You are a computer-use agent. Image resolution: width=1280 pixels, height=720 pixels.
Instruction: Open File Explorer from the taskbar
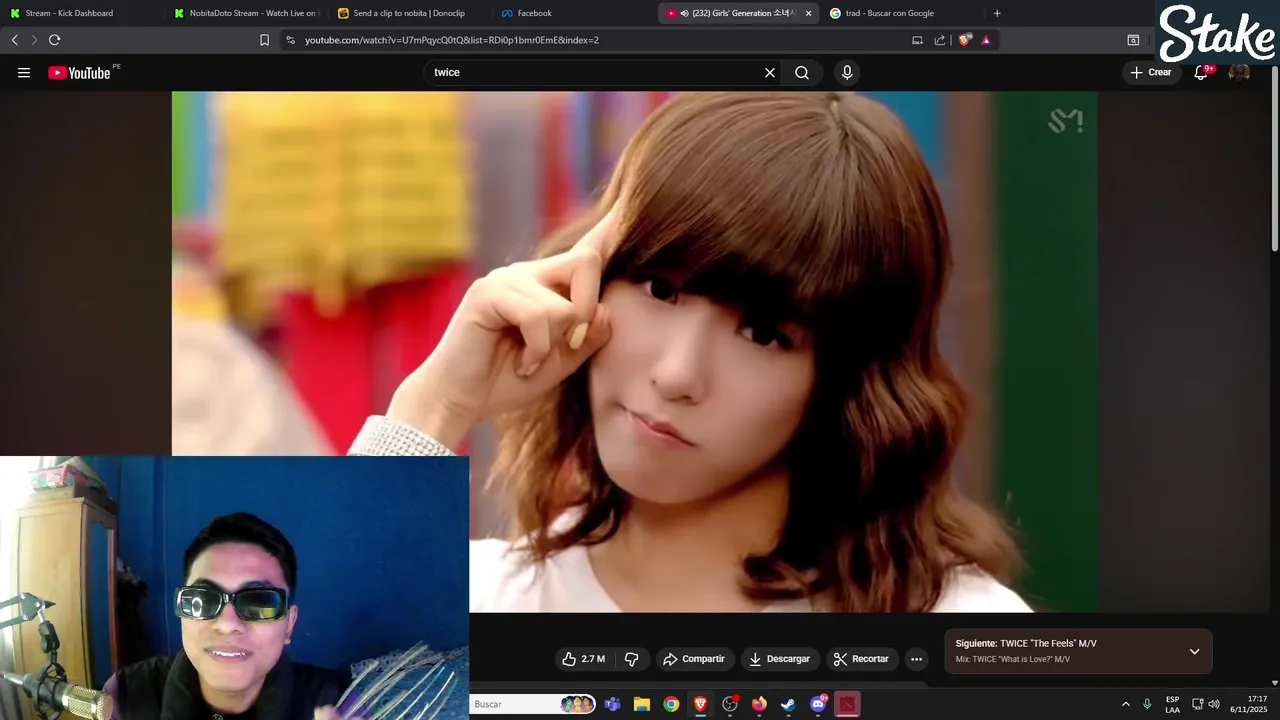click(642, 704)
